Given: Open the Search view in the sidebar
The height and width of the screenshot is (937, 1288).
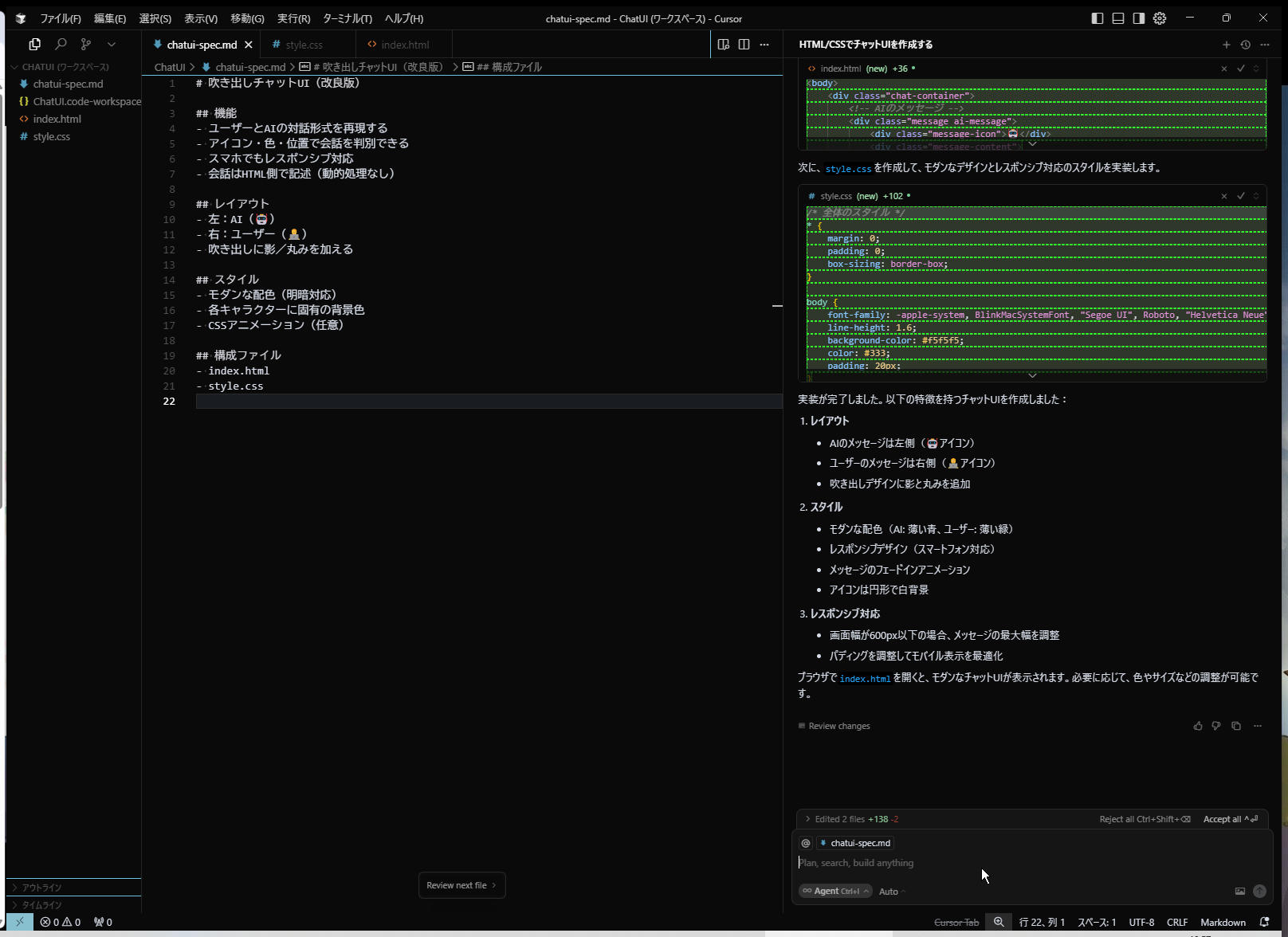Looking at the screenshot, I should pyautogui.click(x=61, y=45).
